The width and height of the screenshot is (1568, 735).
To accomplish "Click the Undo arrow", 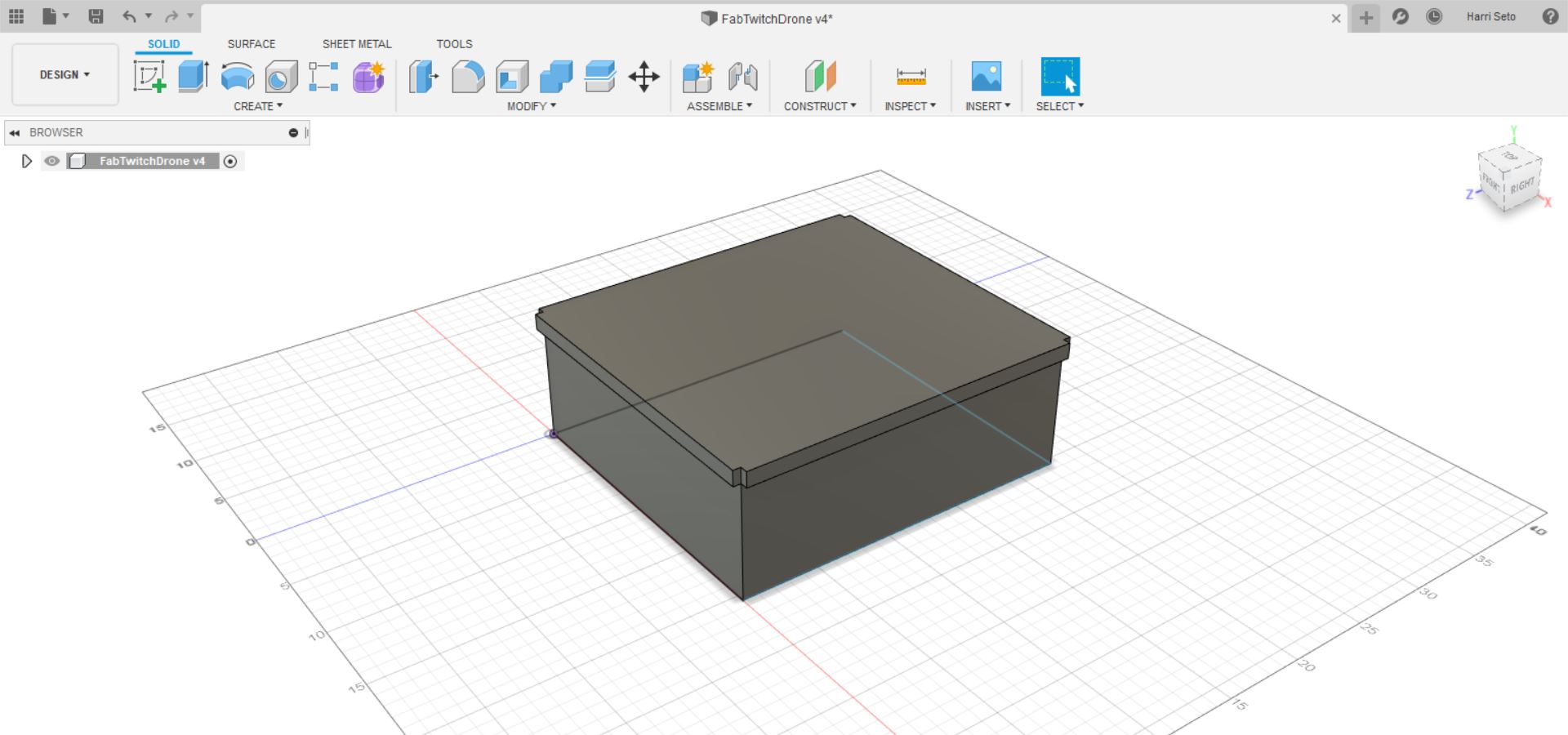I will click(x=129, y=16).
